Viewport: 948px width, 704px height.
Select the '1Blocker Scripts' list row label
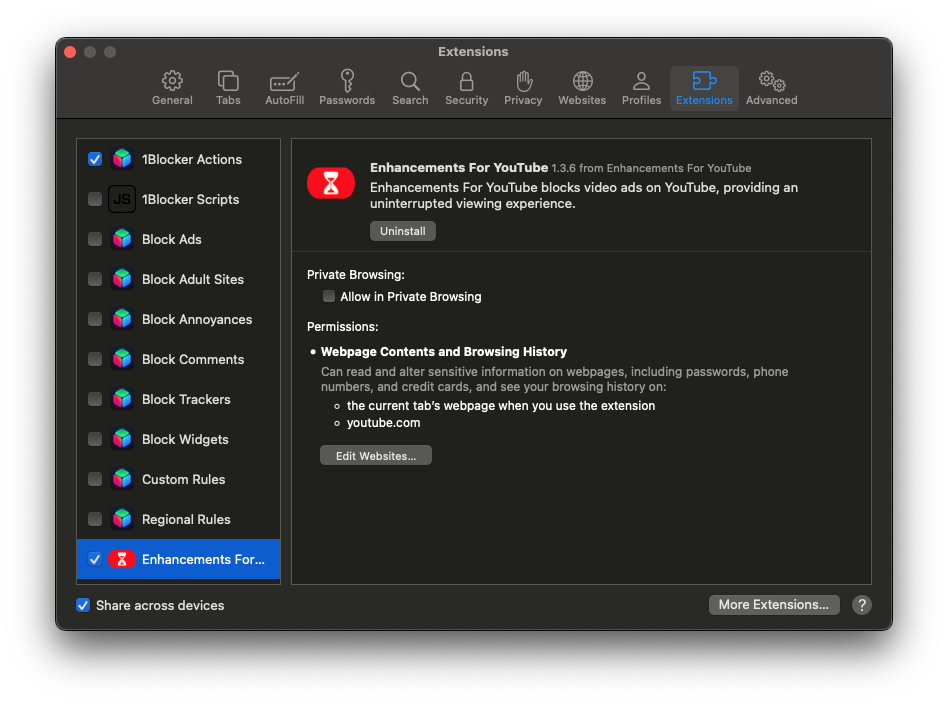click(190, 199)
